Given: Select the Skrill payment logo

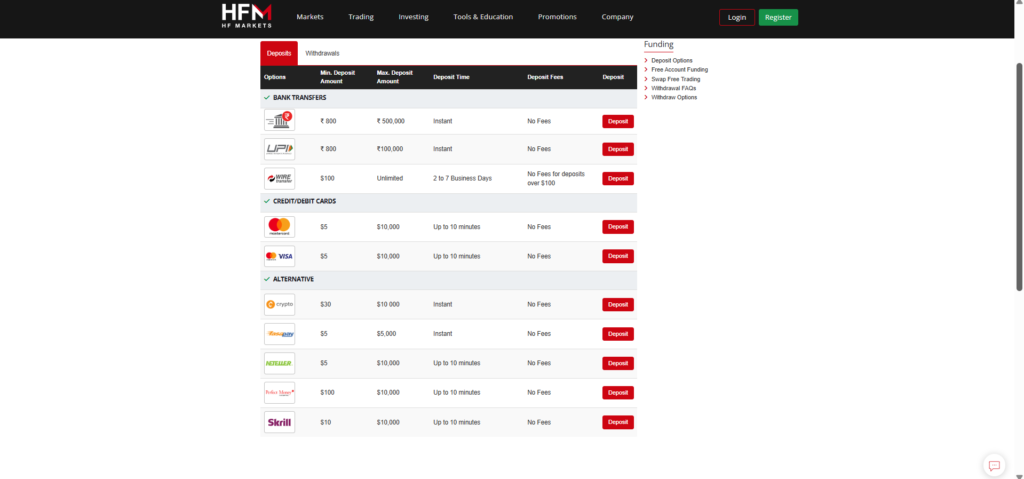Looking at the screenshot, I should coord(279,422).
